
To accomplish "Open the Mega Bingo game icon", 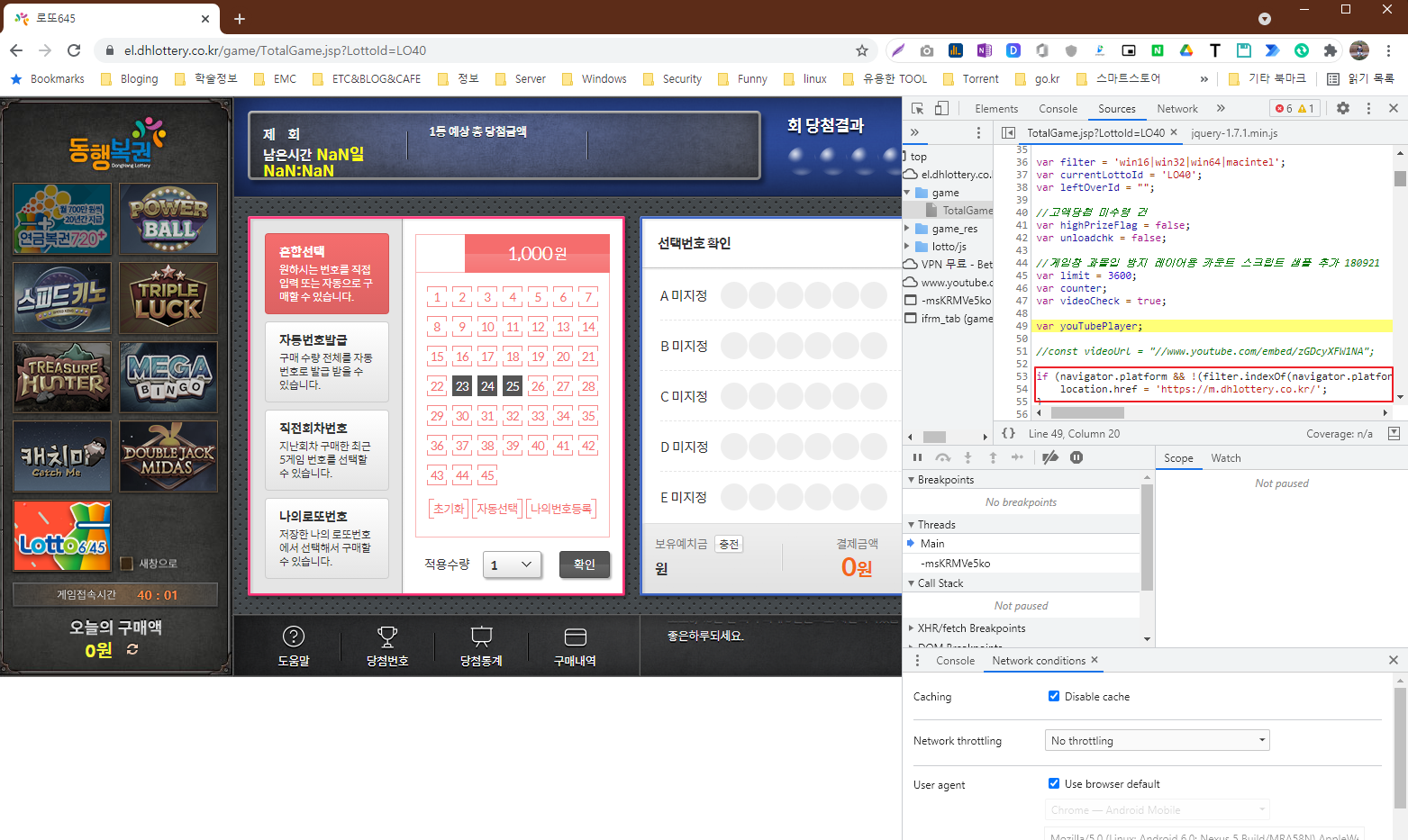I will pos(168,377).
